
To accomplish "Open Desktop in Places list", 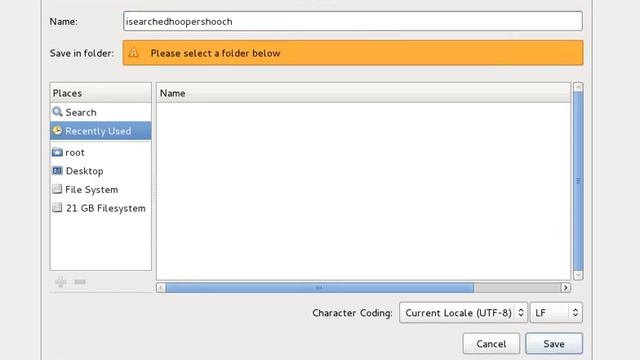I will coord(100,171).
